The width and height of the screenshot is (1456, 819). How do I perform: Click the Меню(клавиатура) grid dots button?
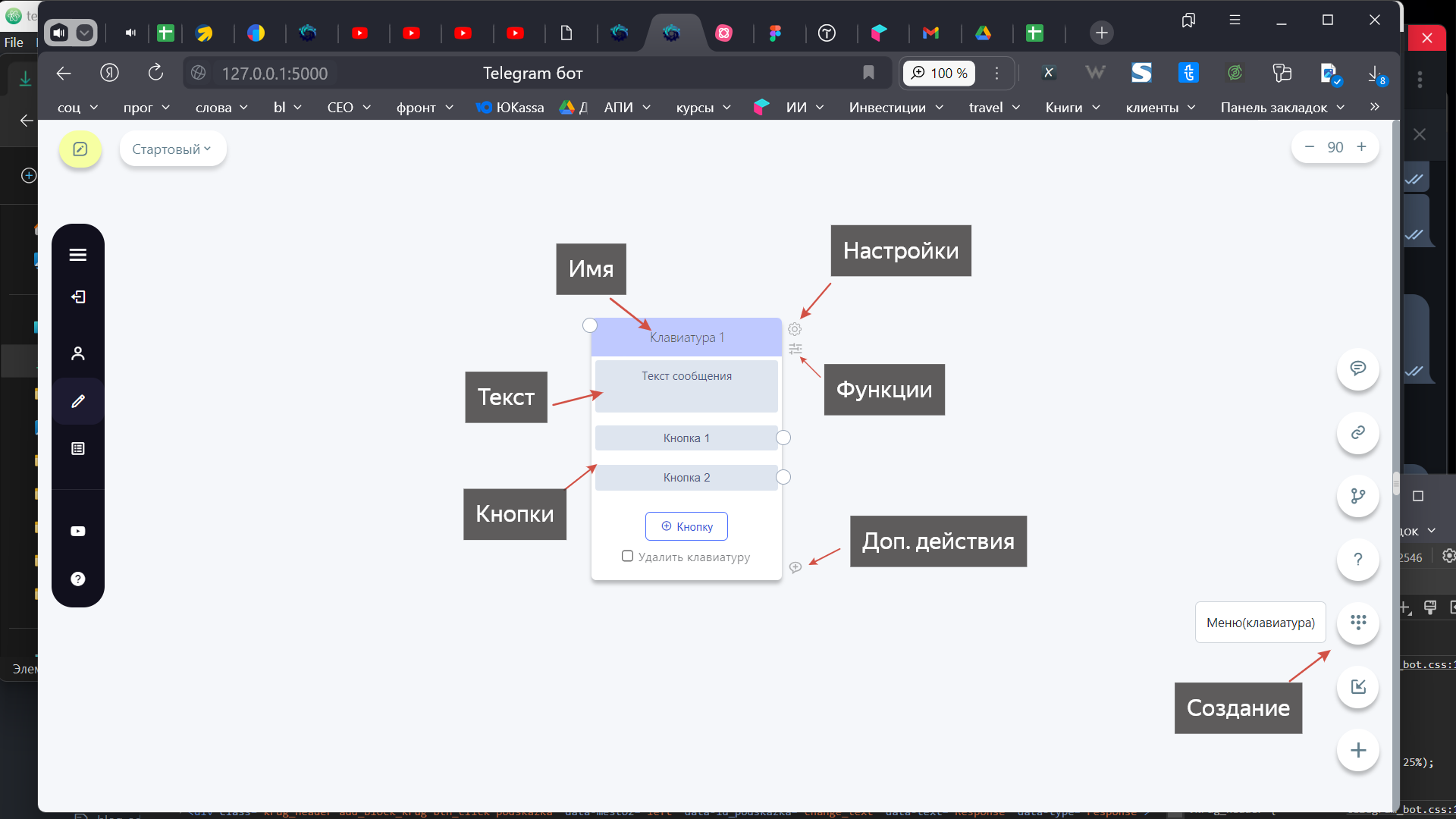[x=1357, y=623]
